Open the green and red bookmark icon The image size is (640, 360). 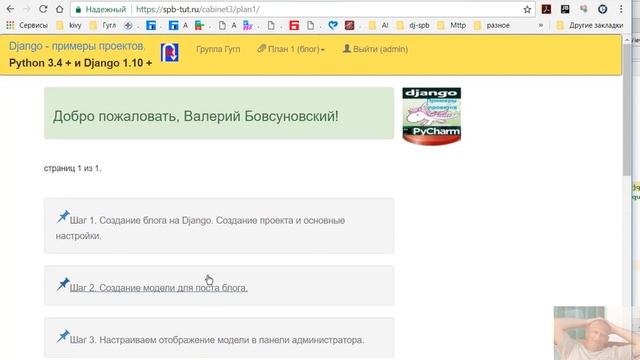[x=199, y=25]
